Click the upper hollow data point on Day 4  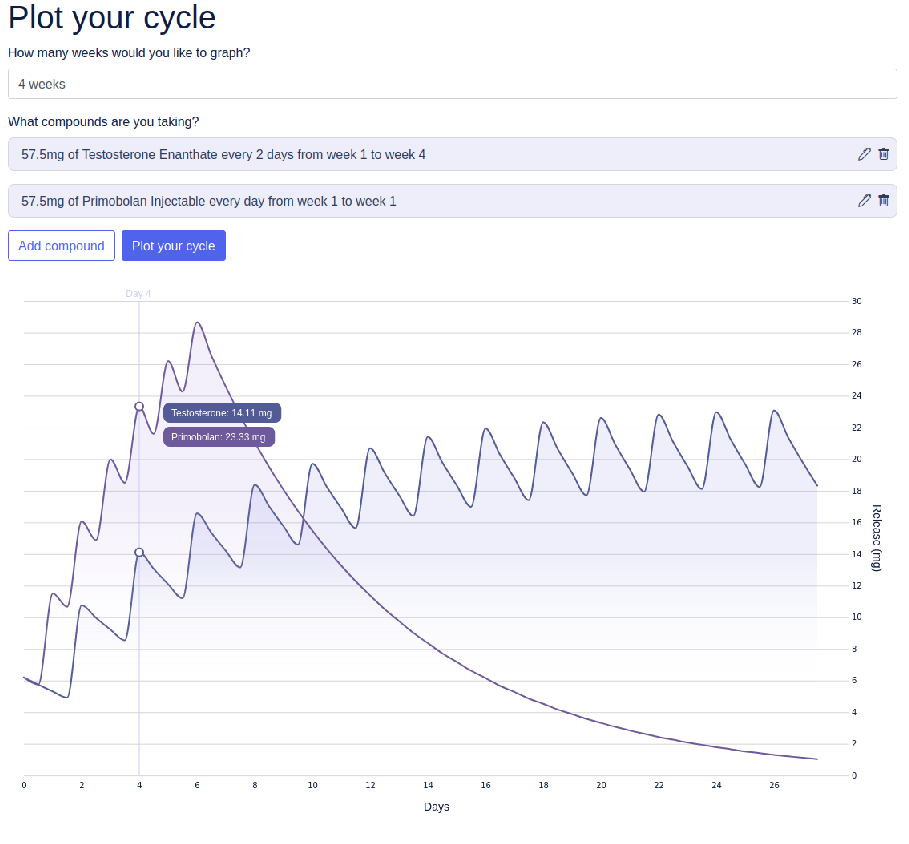click(139, 406)
